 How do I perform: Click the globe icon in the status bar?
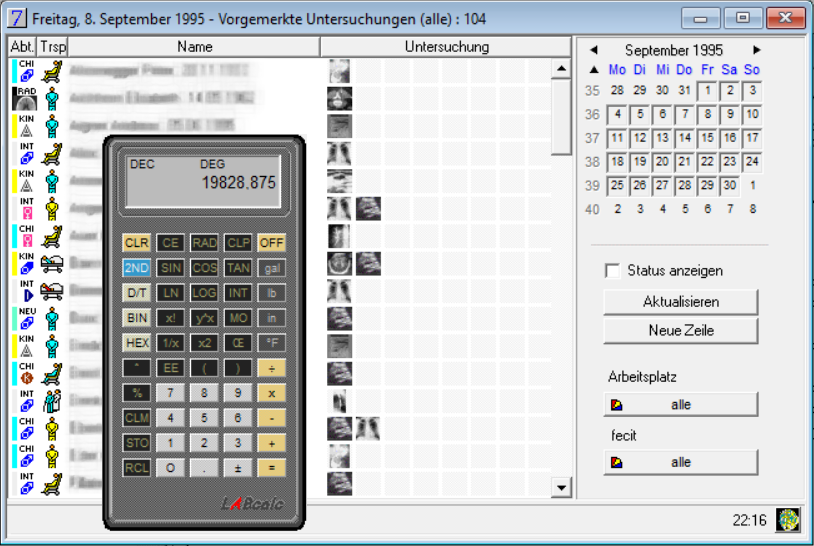point(788,519)
